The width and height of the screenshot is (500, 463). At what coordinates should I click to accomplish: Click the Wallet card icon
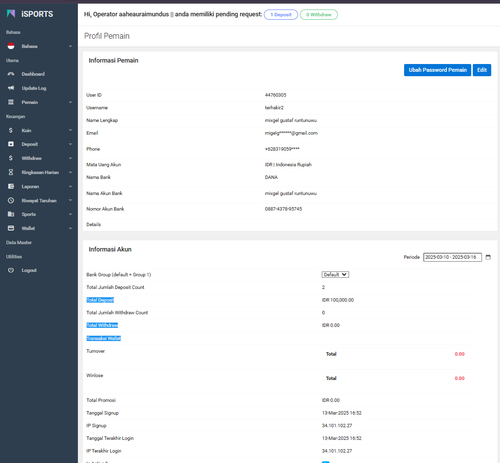[x=11, y=228]
